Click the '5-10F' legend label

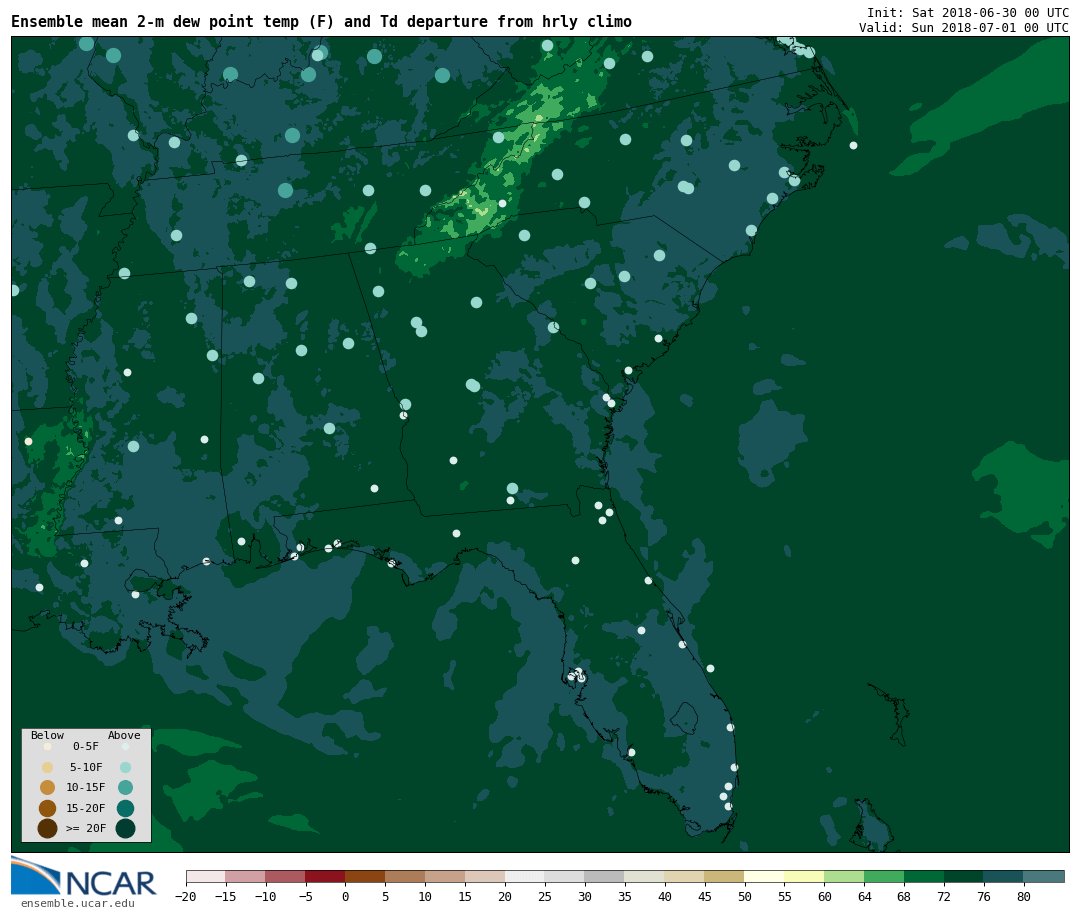86,767
